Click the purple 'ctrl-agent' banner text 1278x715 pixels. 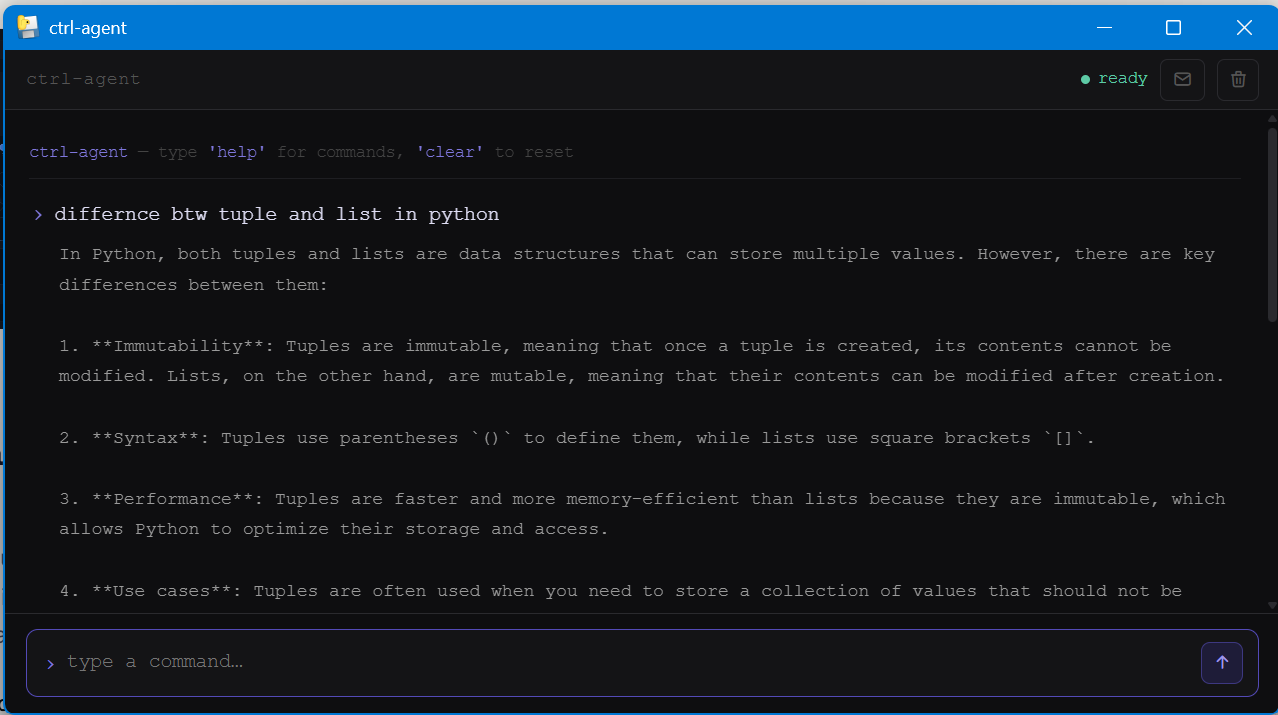tap(79, 152)
